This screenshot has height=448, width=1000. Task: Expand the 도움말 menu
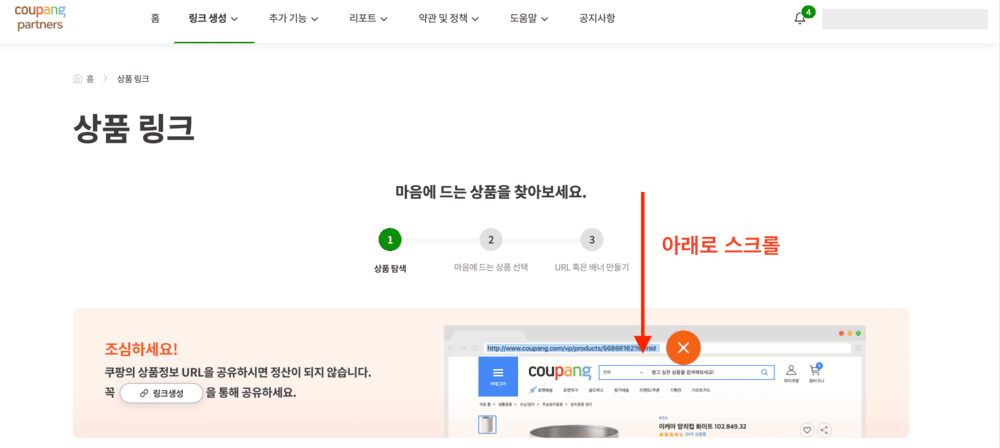coord(529,19)
